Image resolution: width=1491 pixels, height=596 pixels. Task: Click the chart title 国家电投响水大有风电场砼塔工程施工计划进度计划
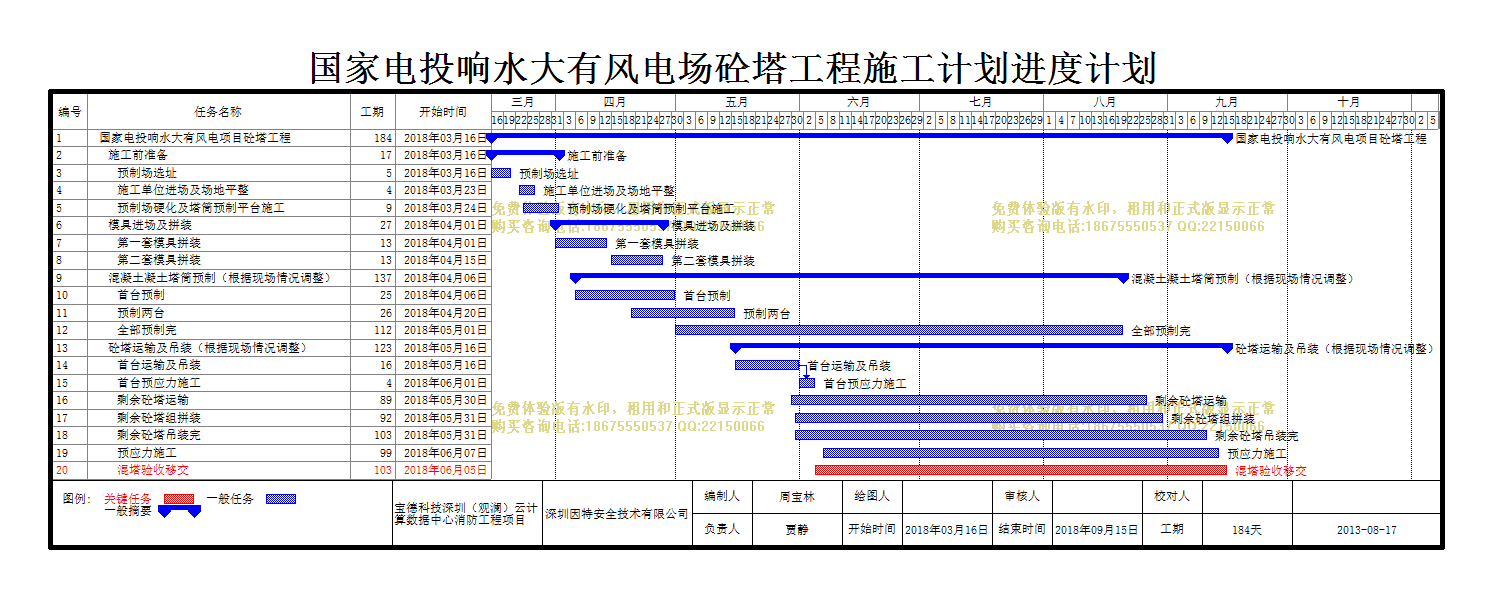pos(733,68)
